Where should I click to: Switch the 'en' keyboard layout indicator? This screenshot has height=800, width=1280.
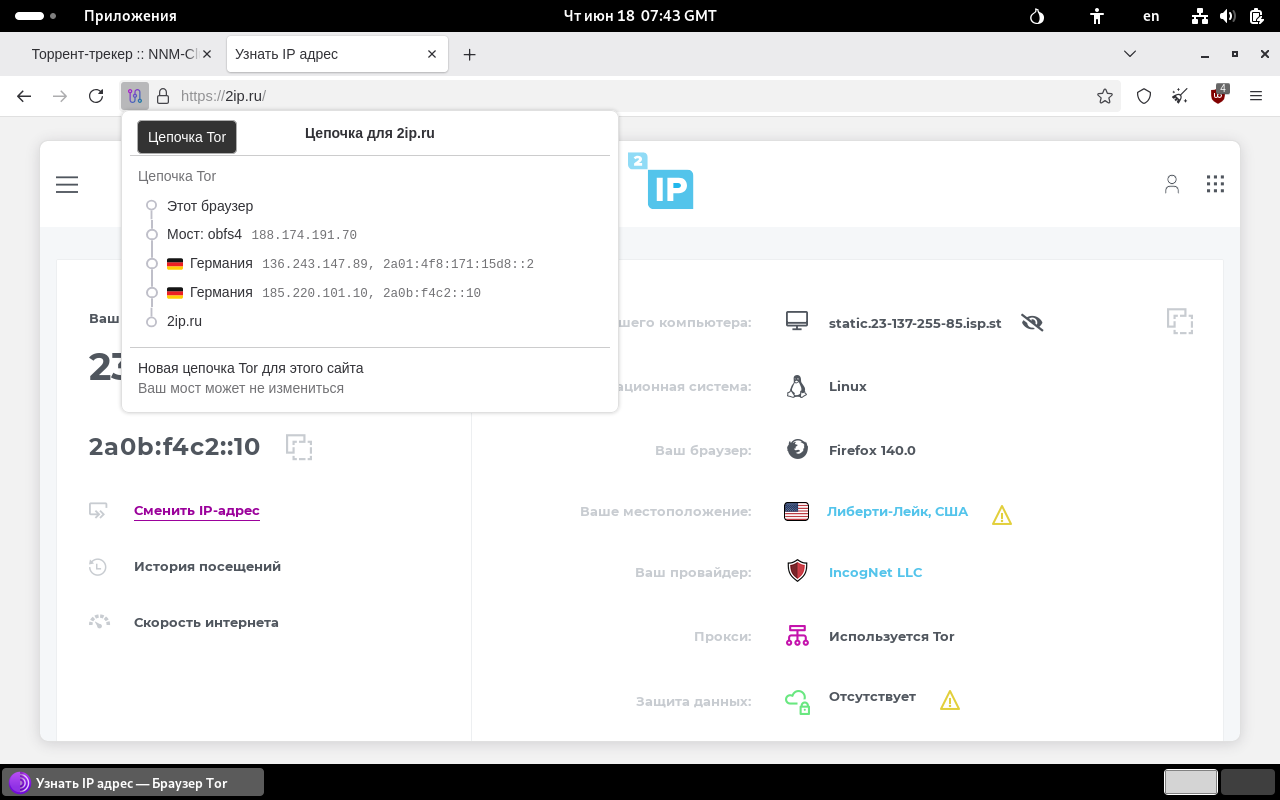tap(1151, 16)
